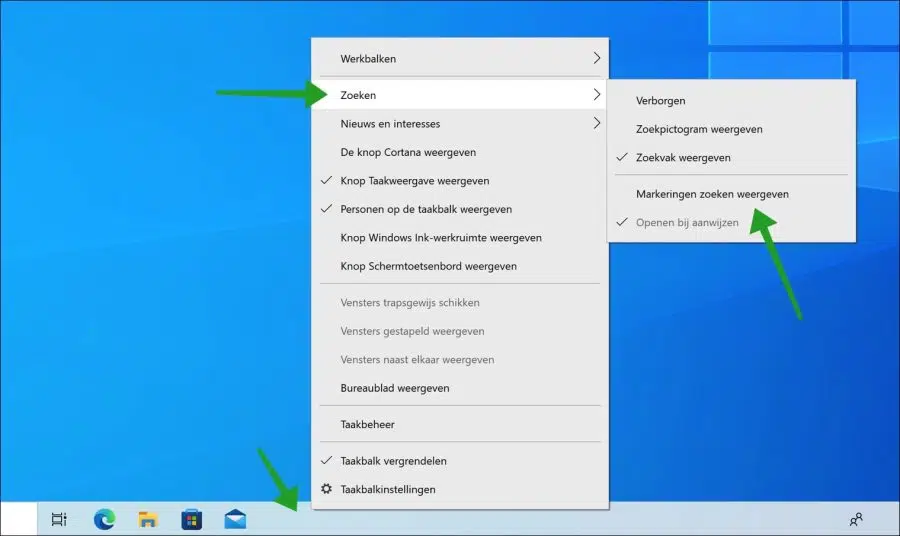Click Vensters trapsgewijs schikken
This screenshot has width=900, height=536.
(460, 303)
